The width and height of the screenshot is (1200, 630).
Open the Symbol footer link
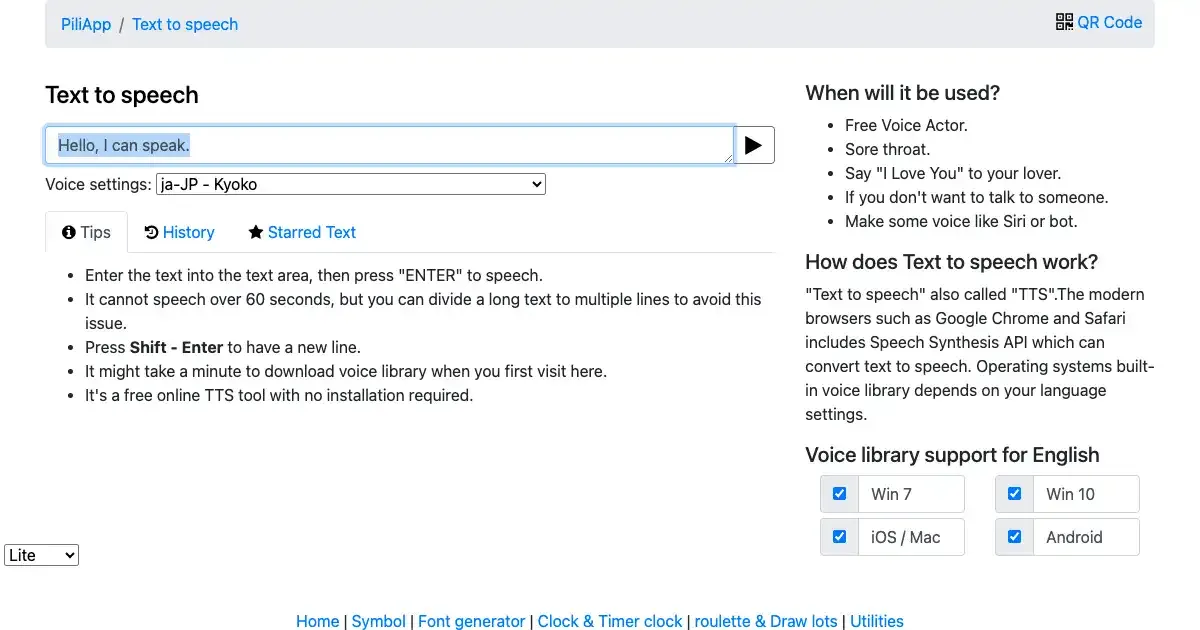(x=378, y=621)
